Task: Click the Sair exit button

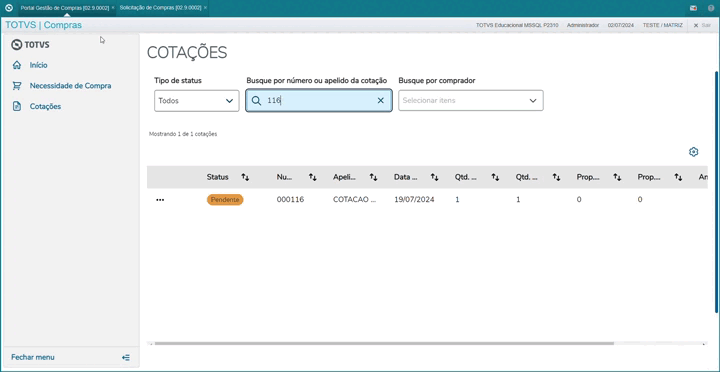Action: (x=703, y=25)
